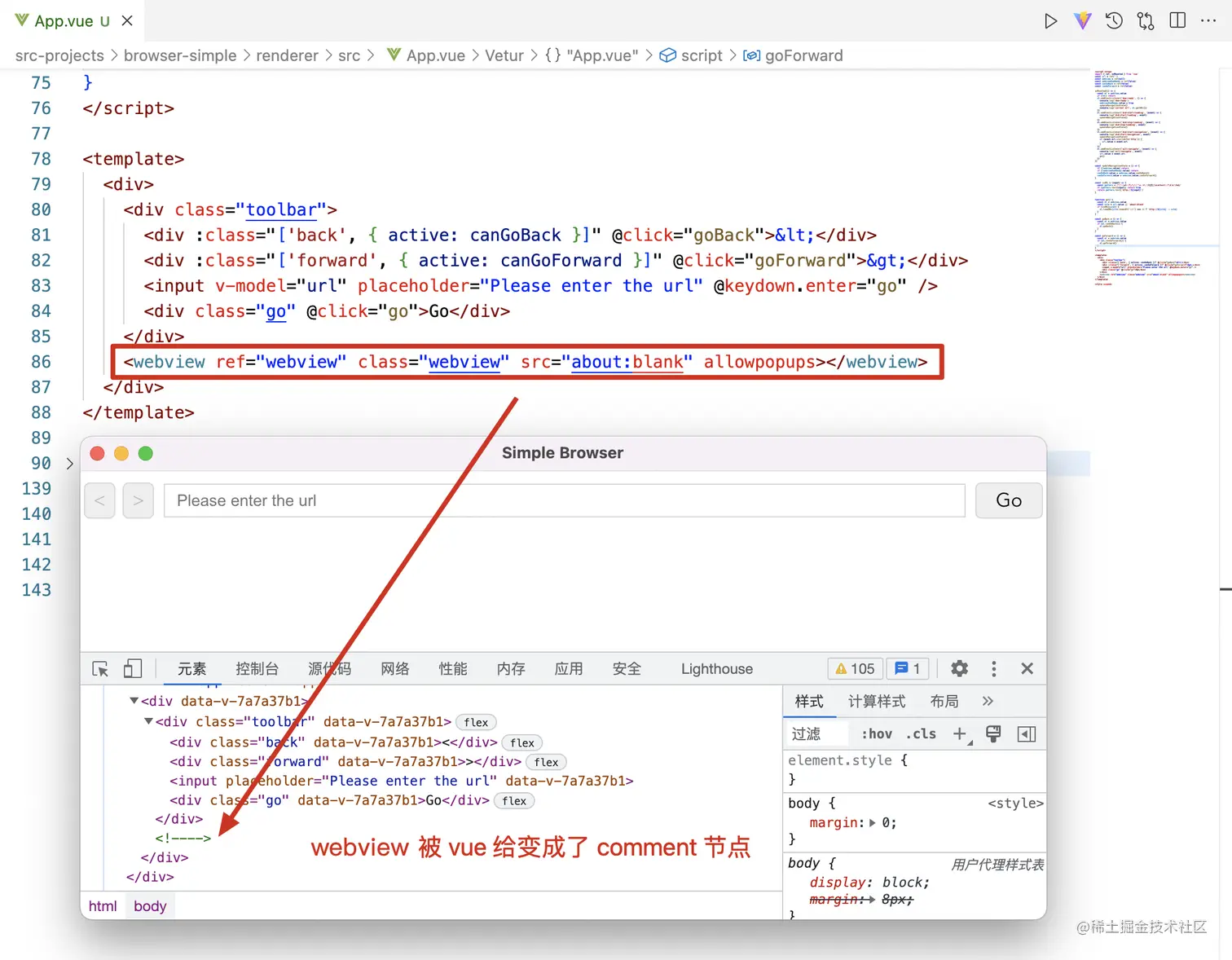Select the comment node <!---->
This screenshot has width=1232, height=960.
point(183,838)
